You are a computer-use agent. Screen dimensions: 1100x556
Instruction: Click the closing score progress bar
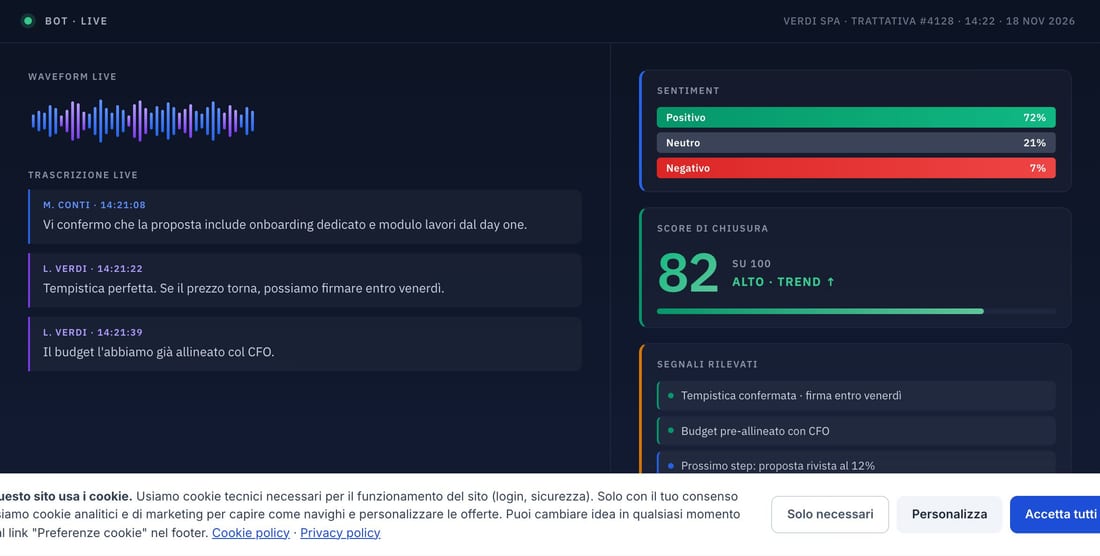[x=856, y=311]
